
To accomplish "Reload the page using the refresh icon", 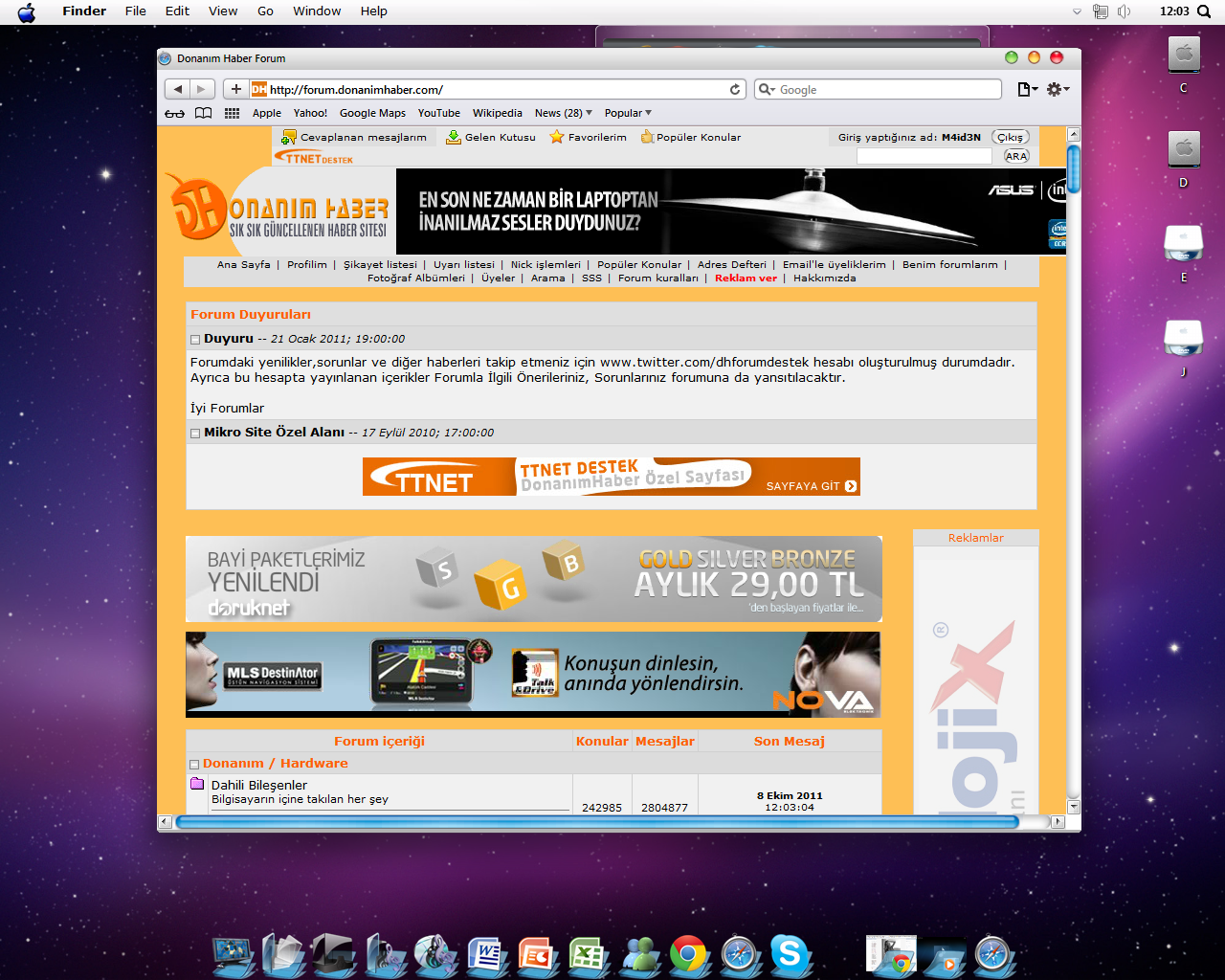I will coord(735,89).
